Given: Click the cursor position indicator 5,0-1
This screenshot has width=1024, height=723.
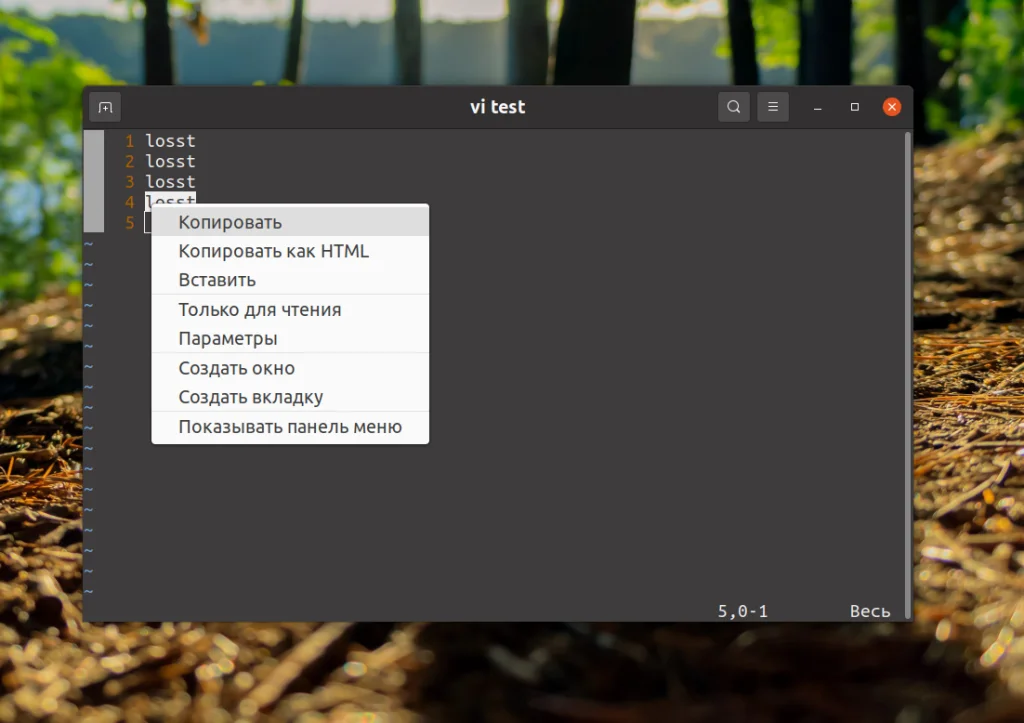Looking at the screenshot, I should (x=742, y=610).
